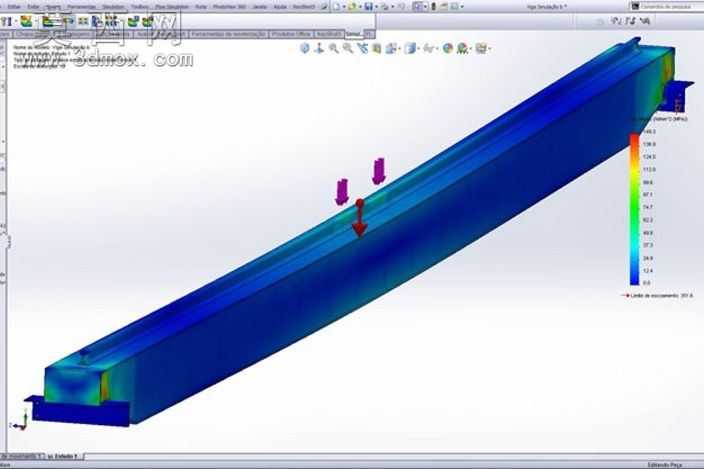
Task: Click the search icon beside the search box
Action: [635, 6]
